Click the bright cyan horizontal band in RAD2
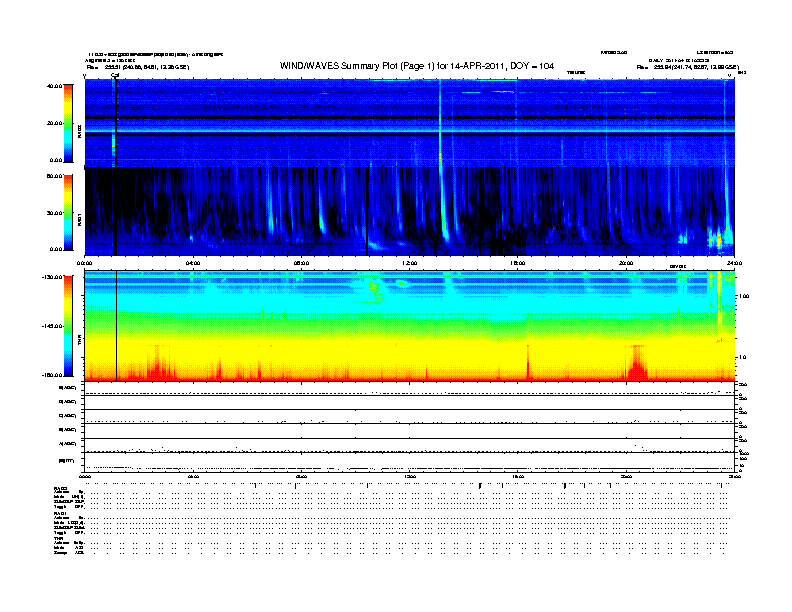 click(410, 130)
